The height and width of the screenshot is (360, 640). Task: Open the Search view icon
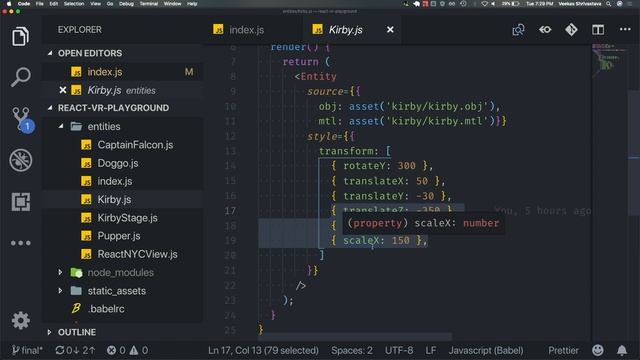pos(20,77)
